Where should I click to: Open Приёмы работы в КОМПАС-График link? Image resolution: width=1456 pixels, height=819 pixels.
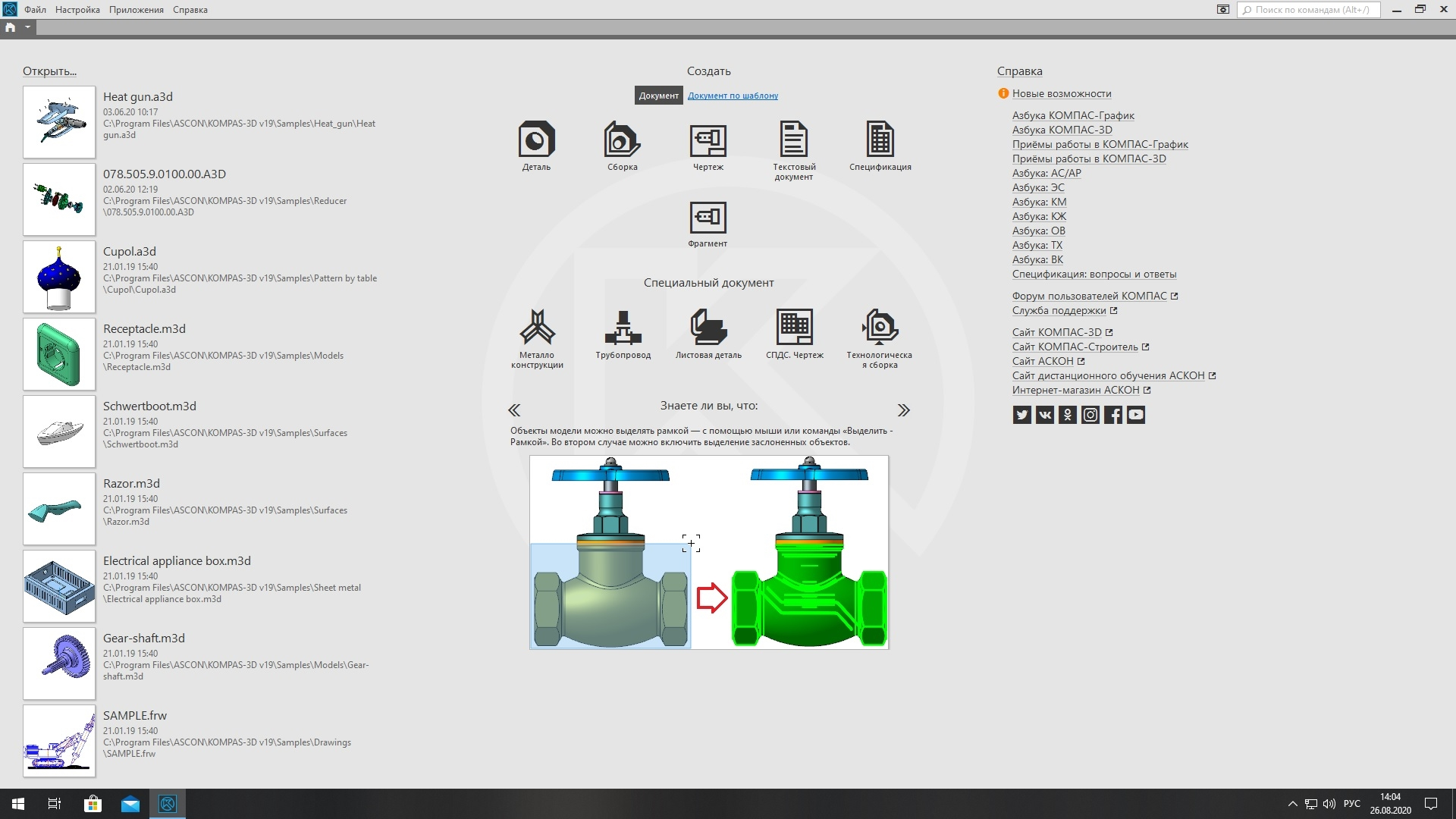(x=1100, y=144)
